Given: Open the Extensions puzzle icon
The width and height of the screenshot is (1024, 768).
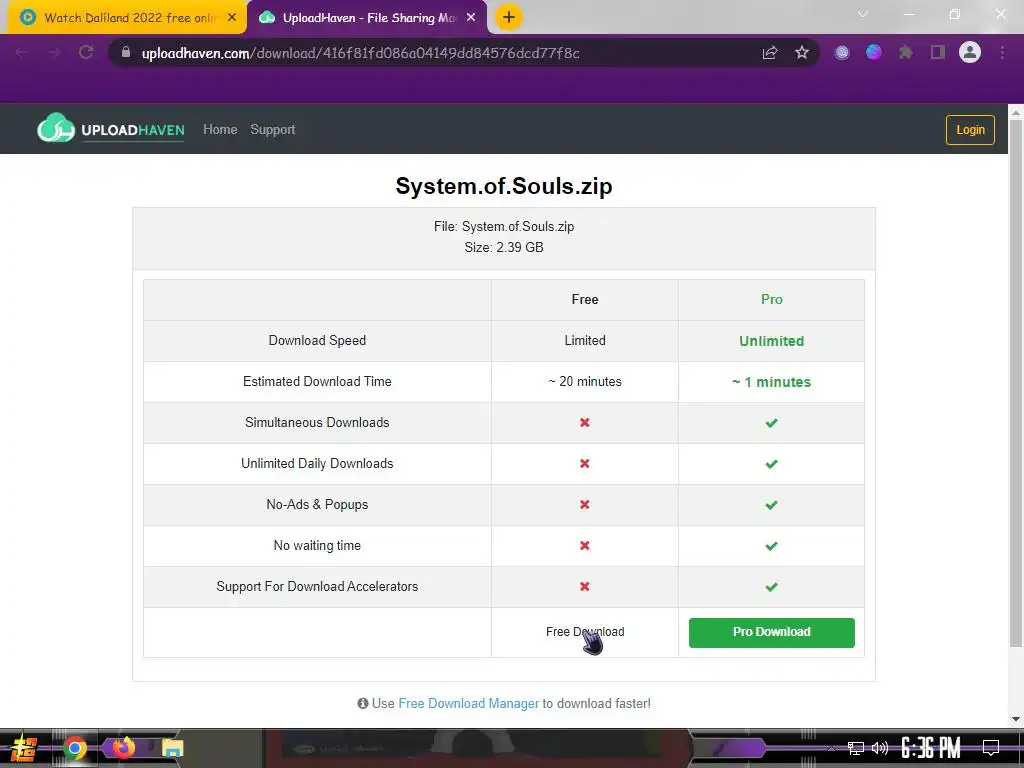Looking at the screenshot, I should [905, 52].
